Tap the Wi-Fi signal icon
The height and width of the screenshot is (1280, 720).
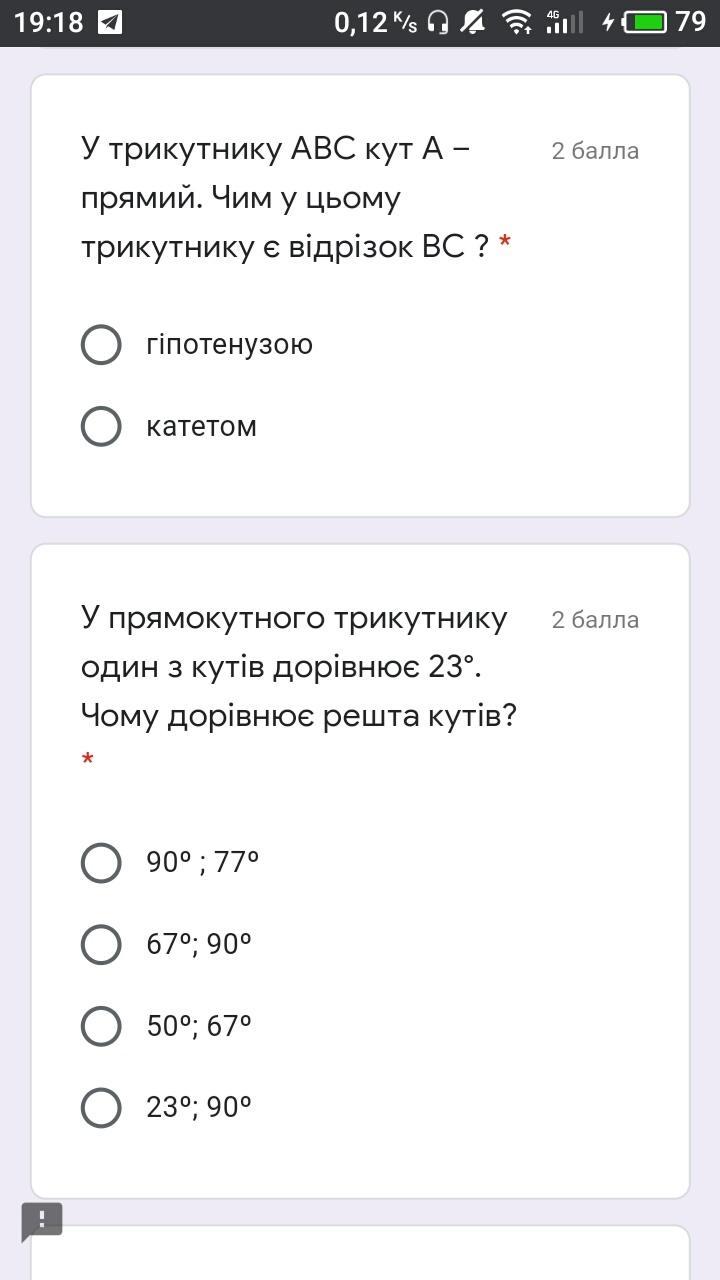517,22
